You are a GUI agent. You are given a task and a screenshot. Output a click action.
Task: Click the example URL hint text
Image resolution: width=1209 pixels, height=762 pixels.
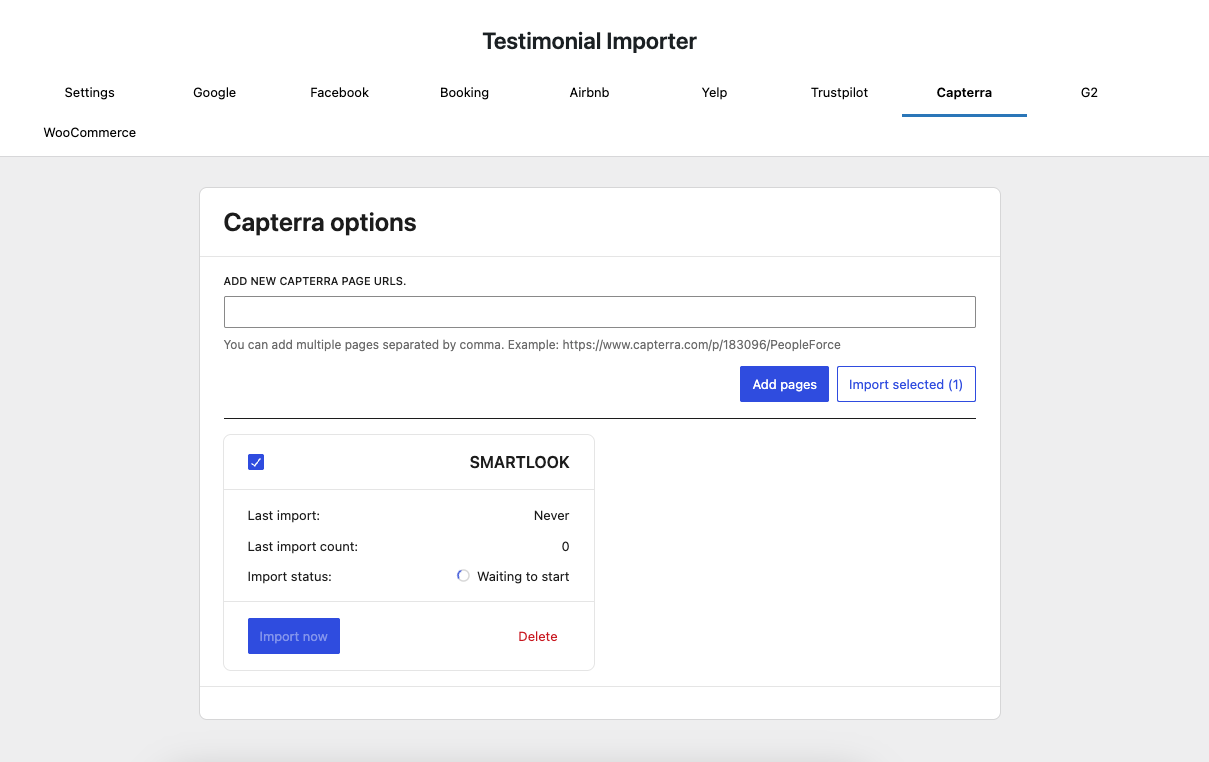532,345
